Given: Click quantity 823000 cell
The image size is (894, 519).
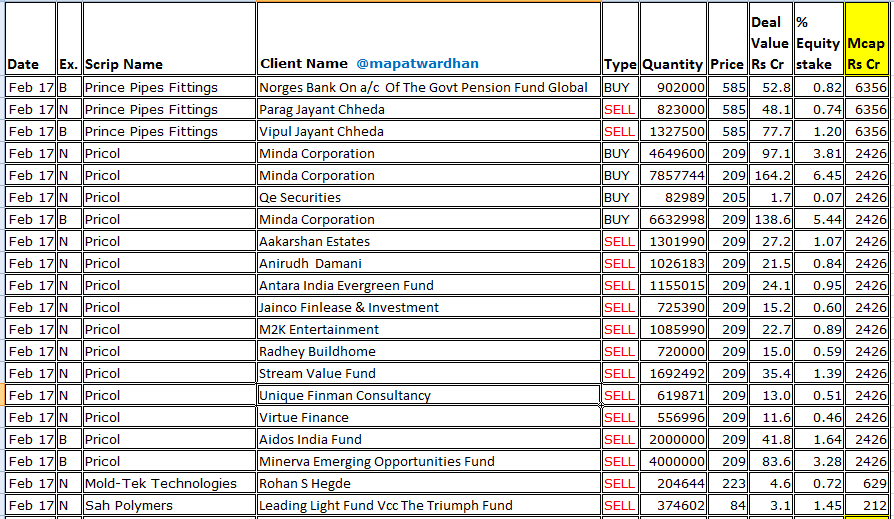Looking at the screenshot, I should [x=673, y=110].
